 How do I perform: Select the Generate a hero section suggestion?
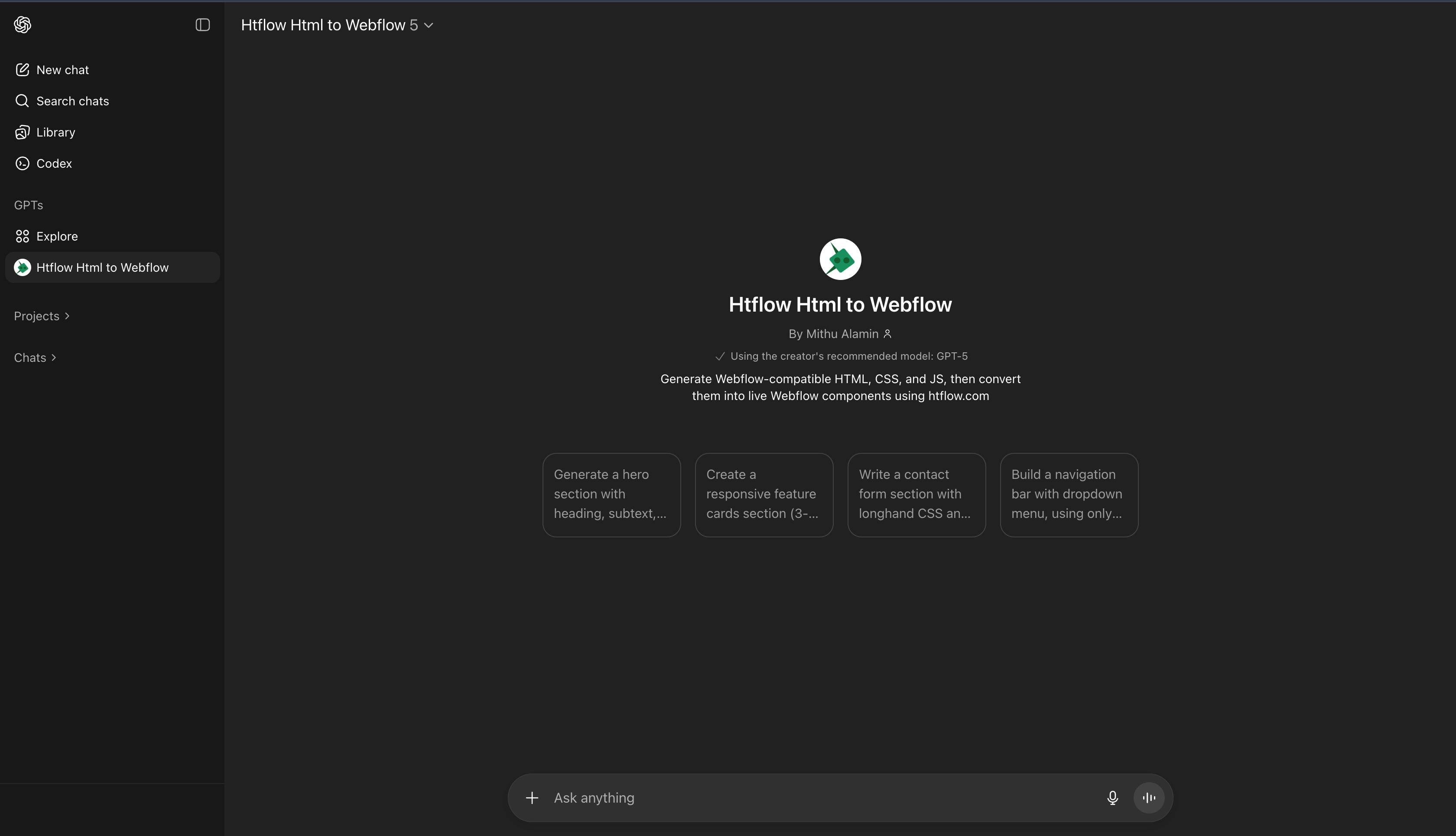click(611, 494)
